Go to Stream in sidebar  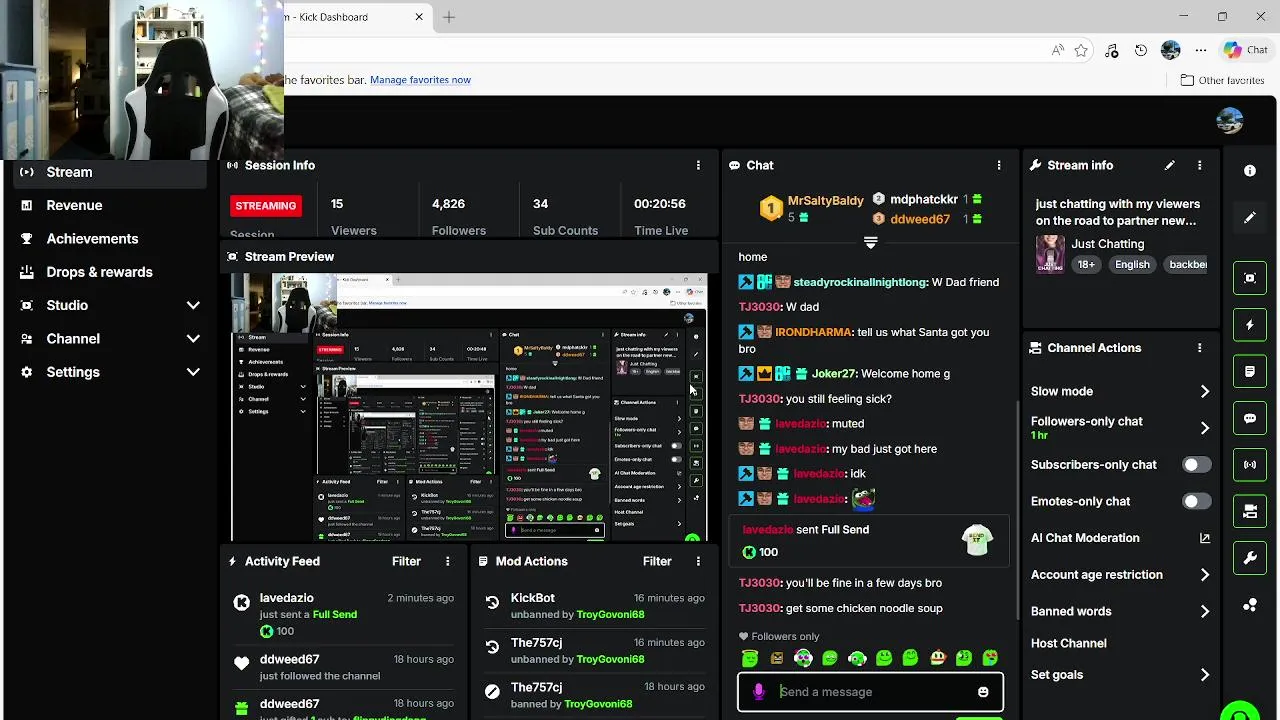(x=110, y=172)
